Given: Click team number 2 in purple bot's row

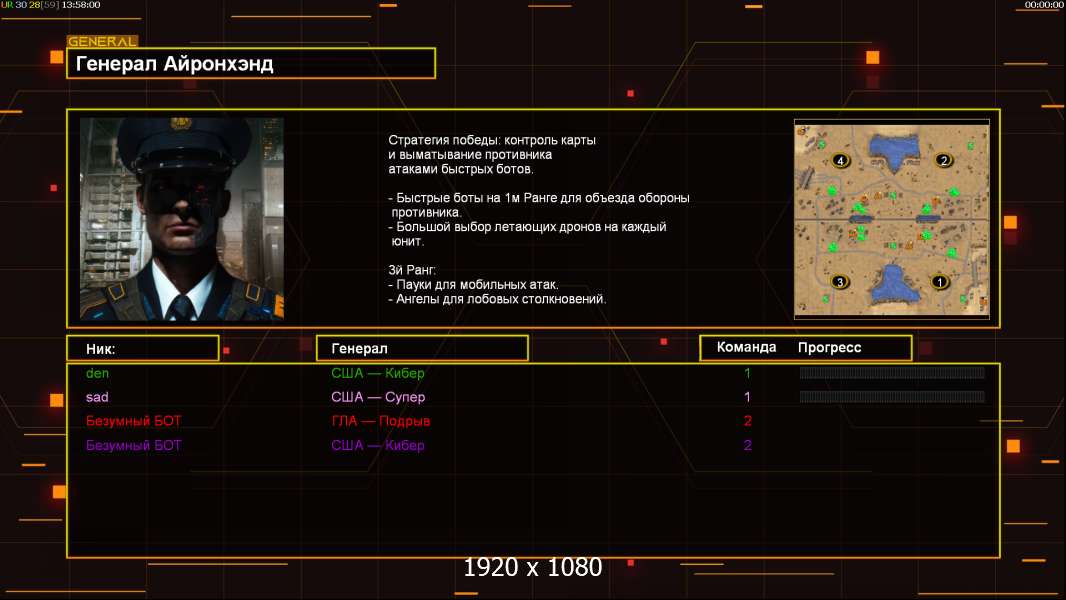Looking at the screenshot, I should pyautogui.click(x=747, y=445).
